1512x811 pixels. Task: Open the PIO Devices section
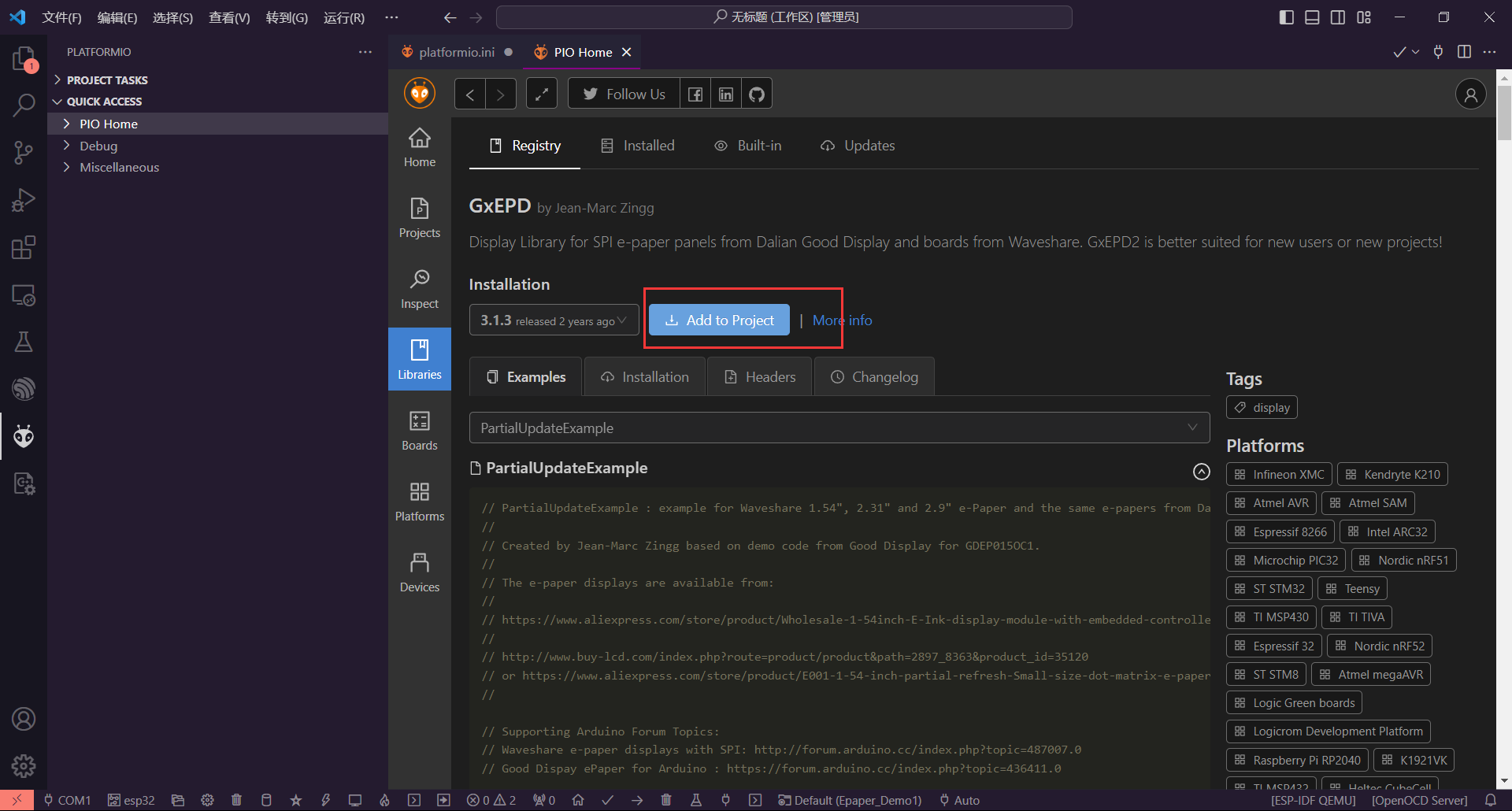[420, 572]
